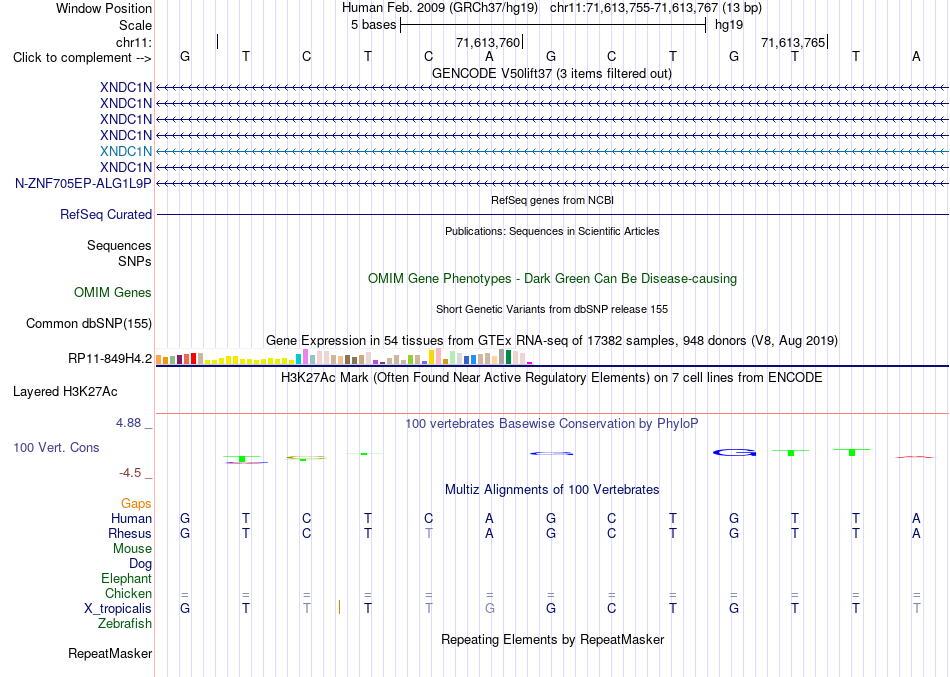Image resolution: width=950 pixels, height=677 pixels.
Task: Click the Sequences label under Publications
Action: (x=119, y=245)
